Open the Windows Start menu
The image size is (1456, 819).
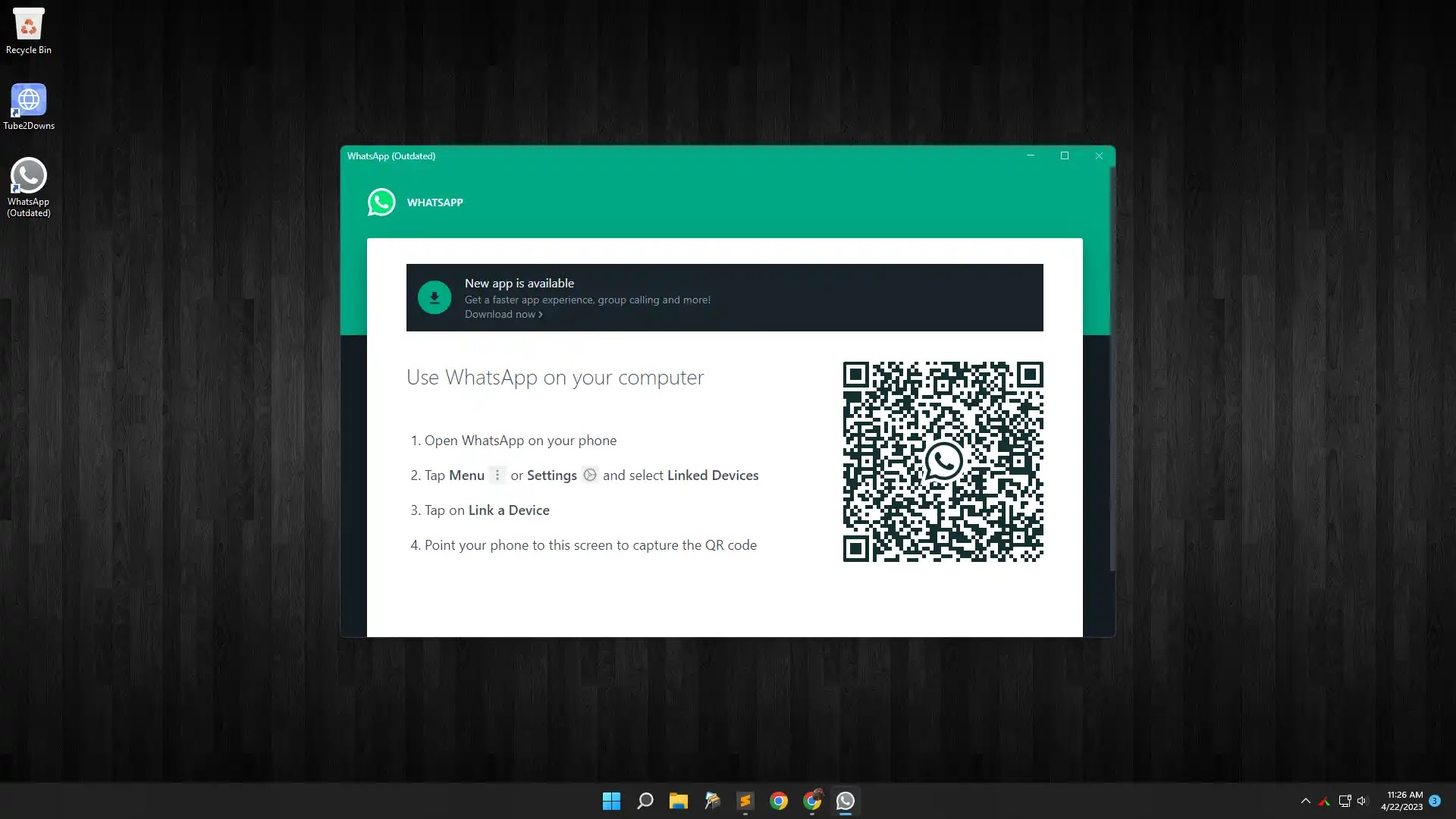coord(611,801)
